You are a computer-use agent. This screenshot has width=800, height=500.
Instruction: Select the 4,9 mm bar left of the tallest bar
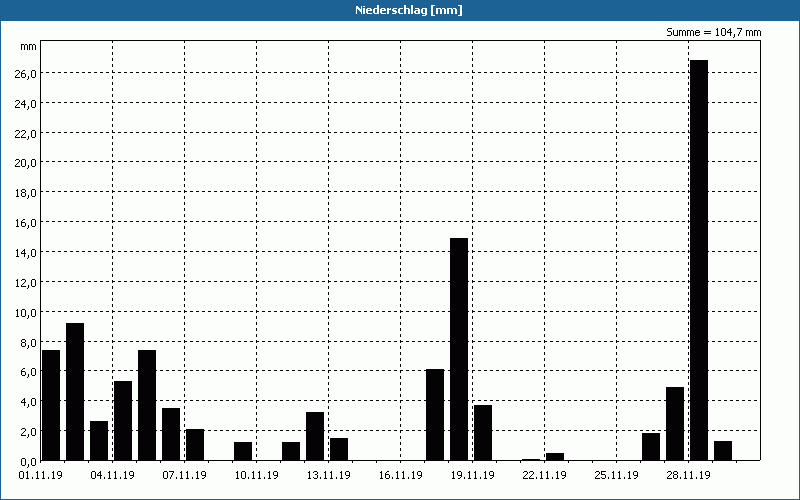pyautogui.click(x=675, y=423)
